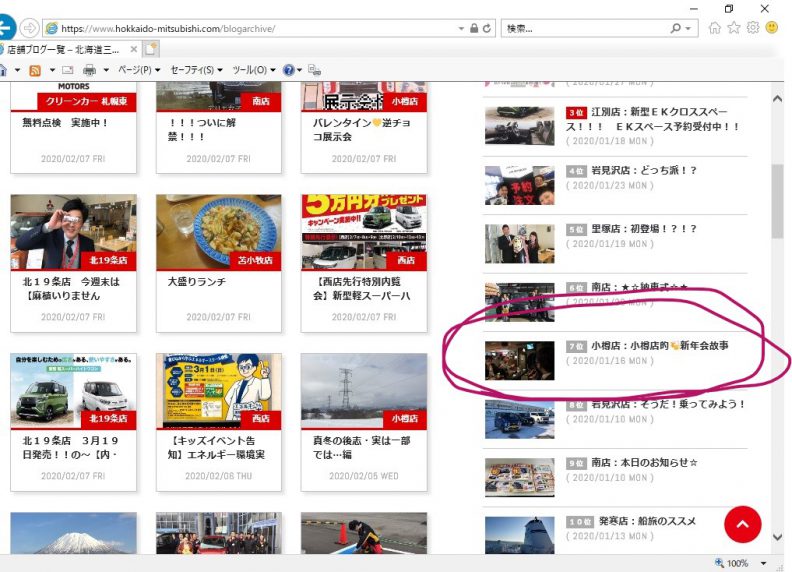Open post 北19条店 今週末は【麻植いりません
The height and width of the screenshot is (572, 792).
tap(72, 289)
